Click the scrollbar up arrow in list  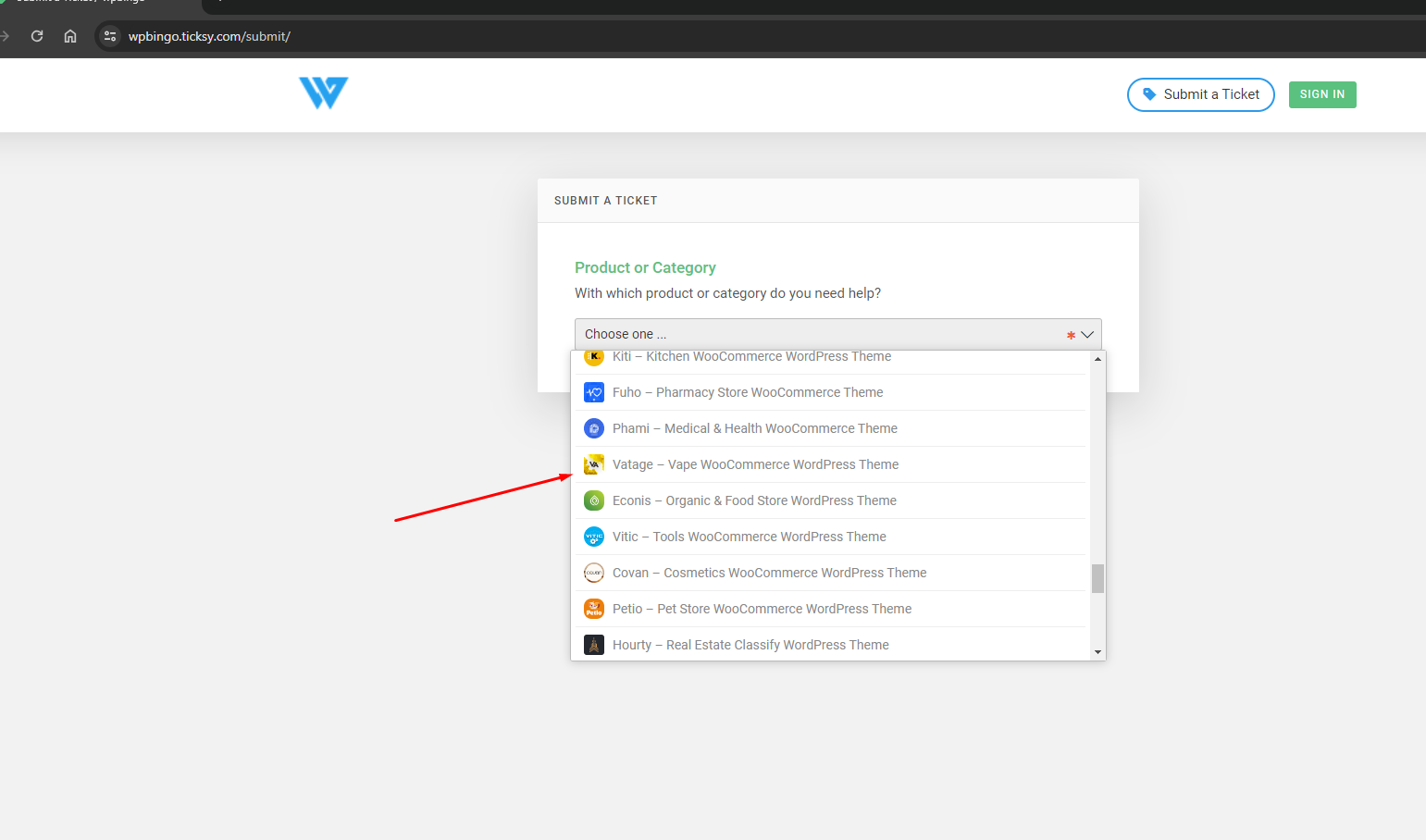coord(1097,359)
